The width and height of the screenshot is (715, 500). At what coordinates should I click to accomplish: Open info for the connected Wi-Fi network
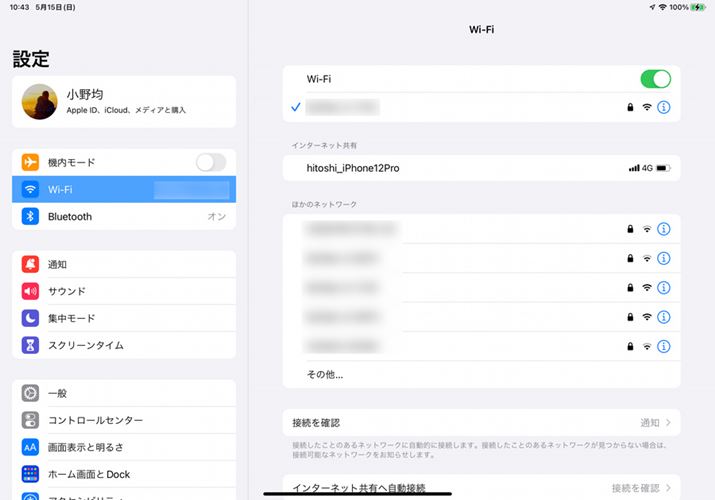click(663, 108)
